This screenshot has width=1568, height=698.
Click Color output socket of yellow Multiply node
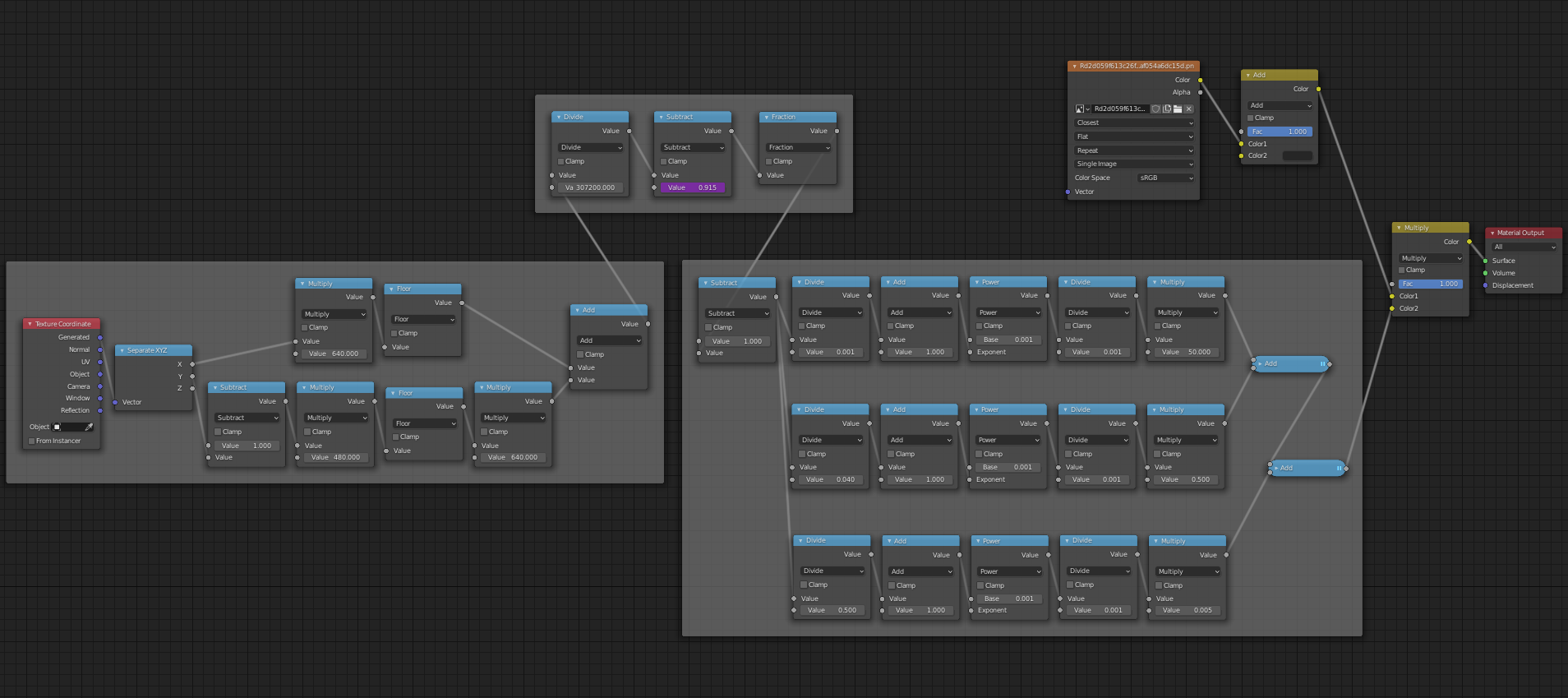point(1469,242)
